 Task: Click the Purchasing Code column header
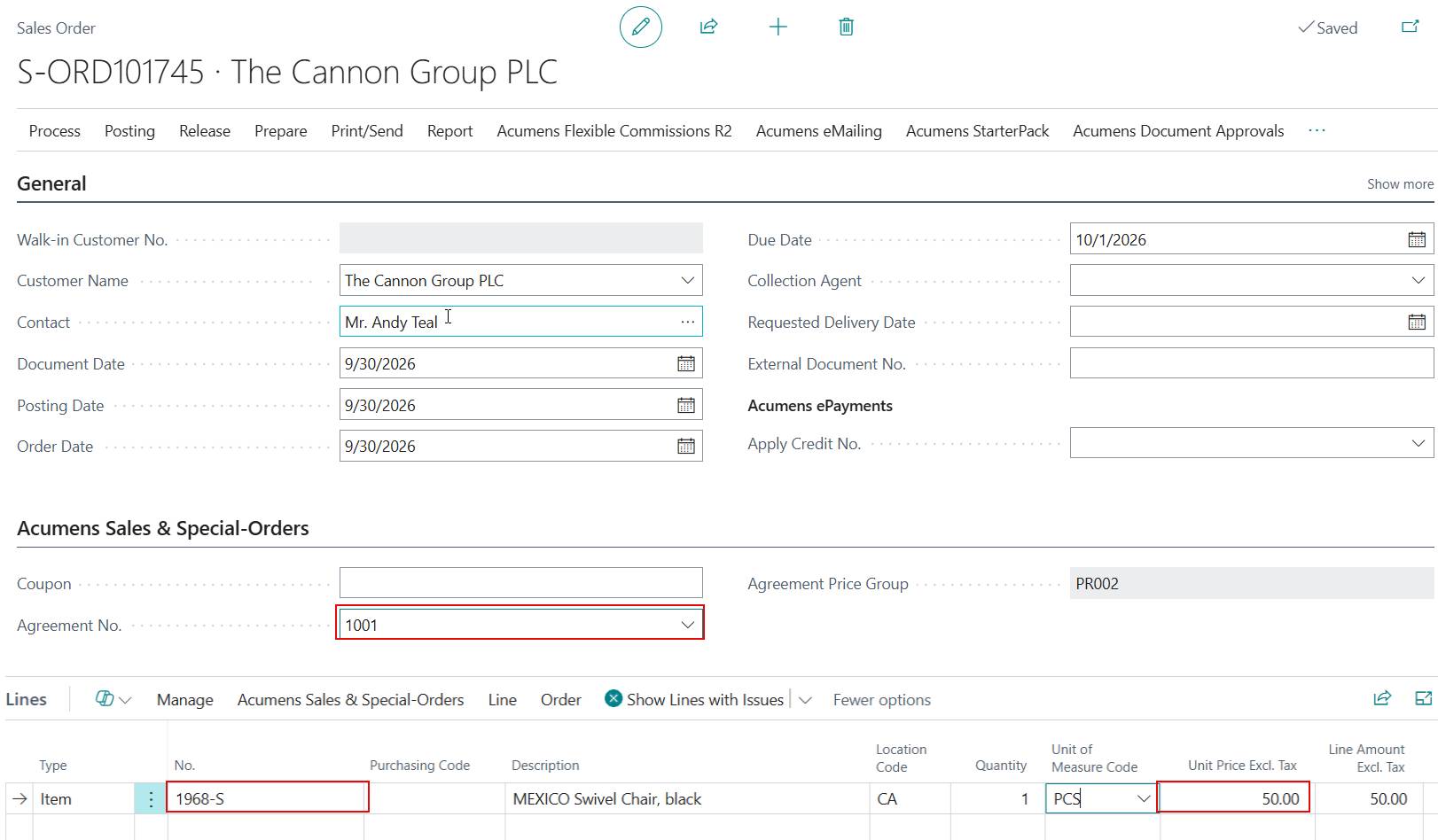coord(419,766)
